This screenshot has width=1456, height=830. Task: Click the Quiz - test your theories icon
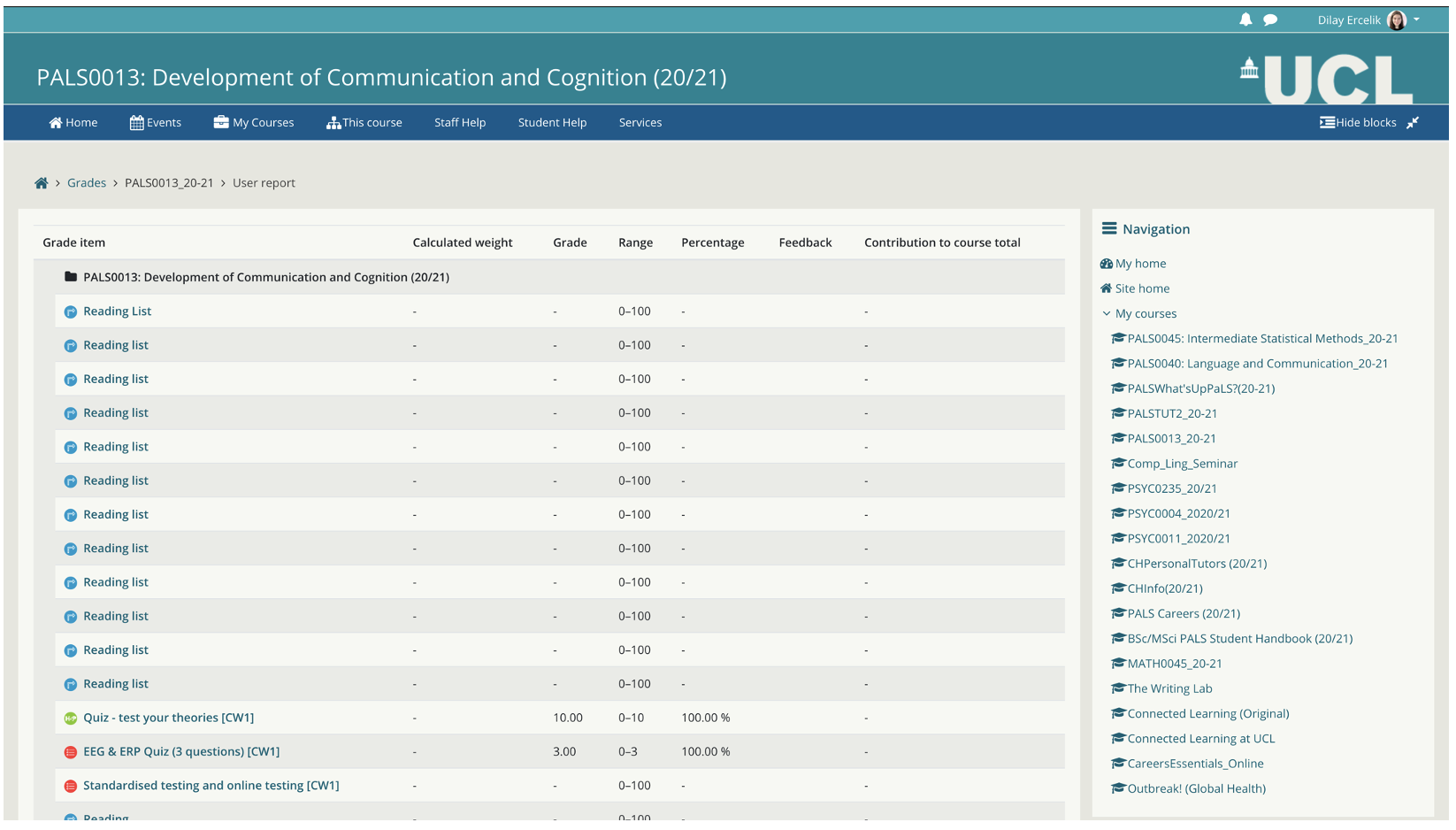pyautogui.click(x=71, y=719)
